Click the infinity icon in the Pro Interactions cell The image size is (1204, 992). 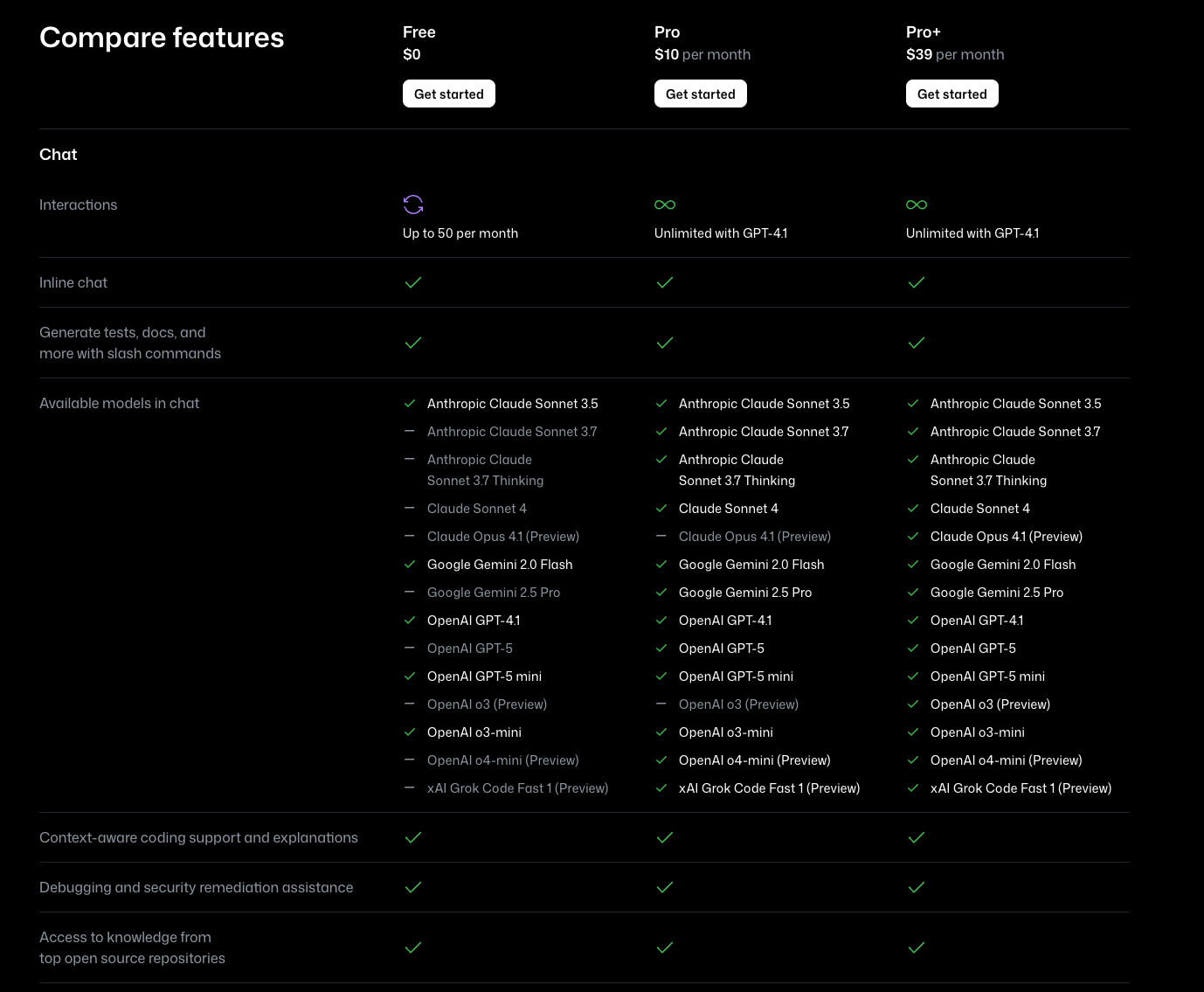click(x=665, y=205)
